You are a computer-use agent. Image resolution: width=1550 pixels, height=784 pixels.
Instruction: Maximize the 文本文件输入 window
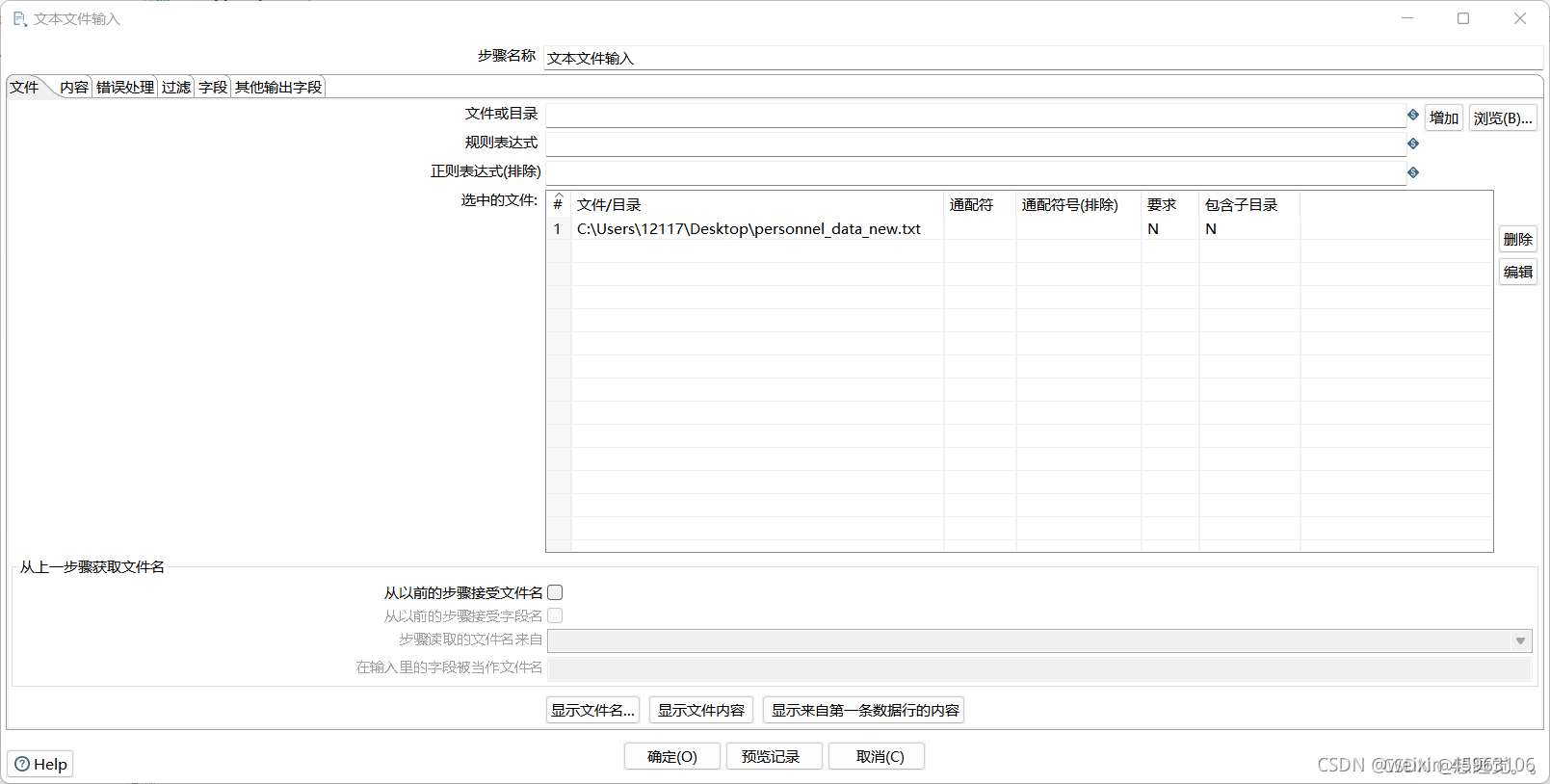click(x=1463, y=18)
